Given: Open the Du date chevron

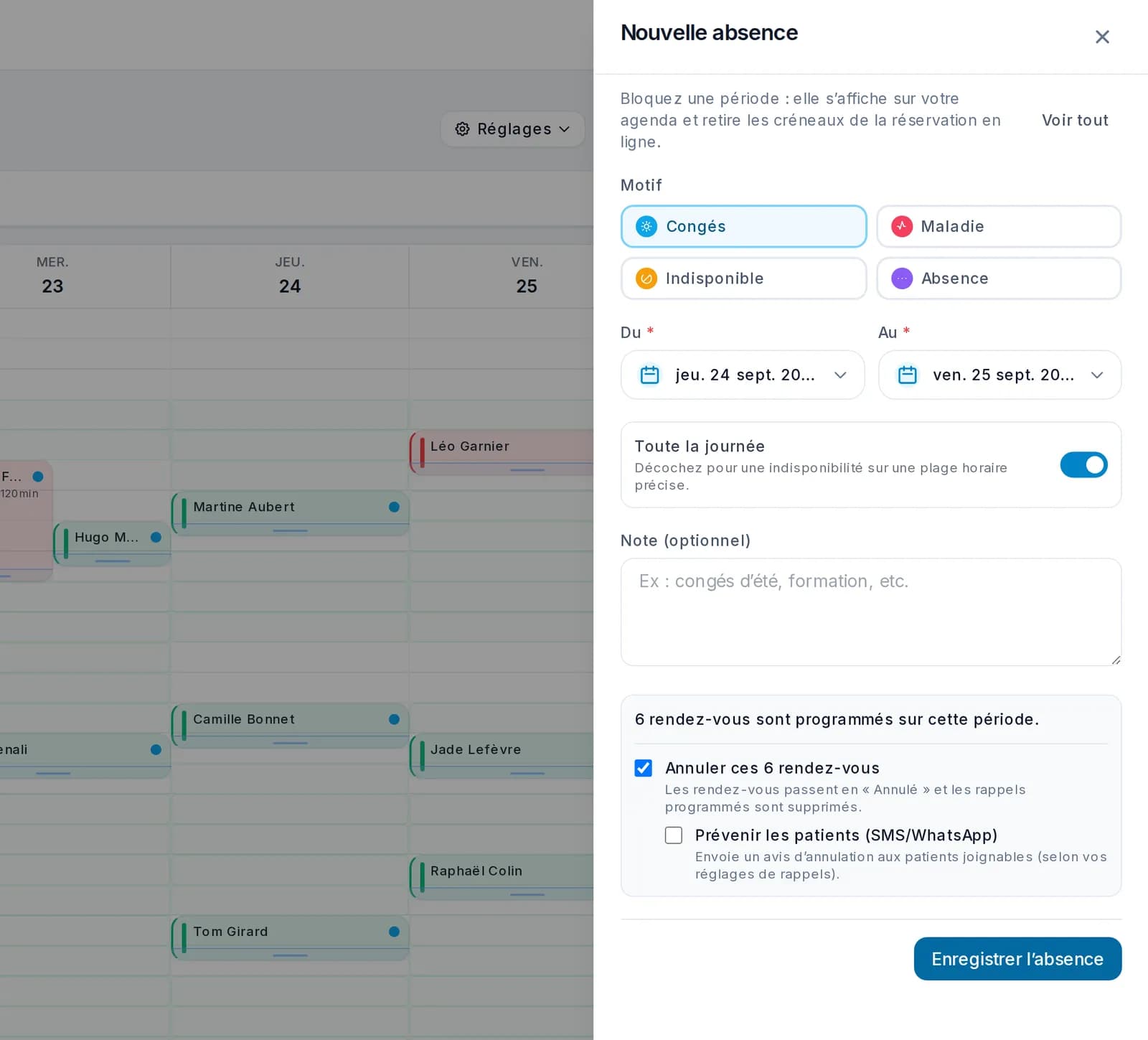Looking at the screenshot, I should (x=840, y=375).
